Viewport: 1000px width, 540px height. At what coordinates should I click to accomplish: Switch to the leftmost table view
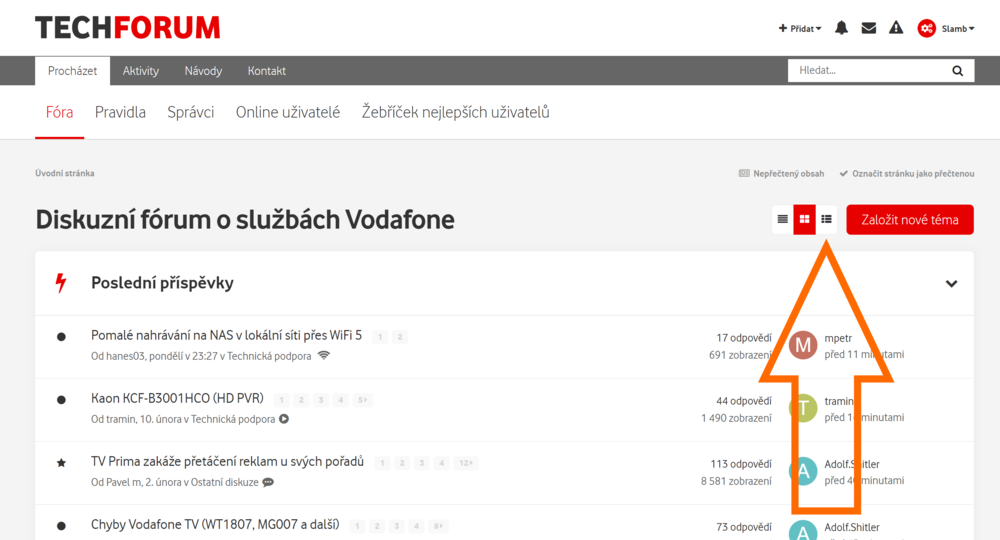coord(783,219)
